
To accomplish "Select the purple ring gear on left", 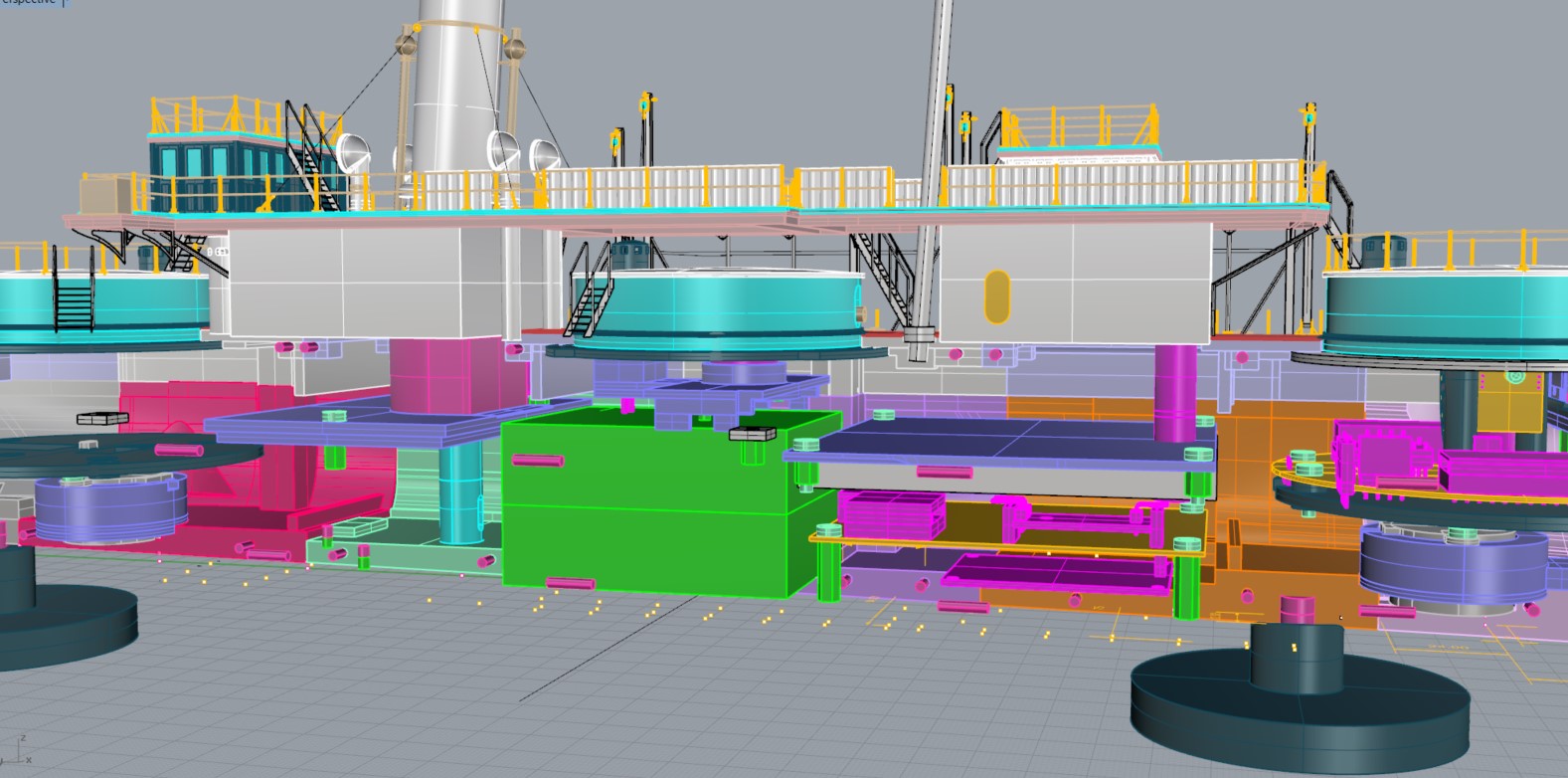I will 109,505.
